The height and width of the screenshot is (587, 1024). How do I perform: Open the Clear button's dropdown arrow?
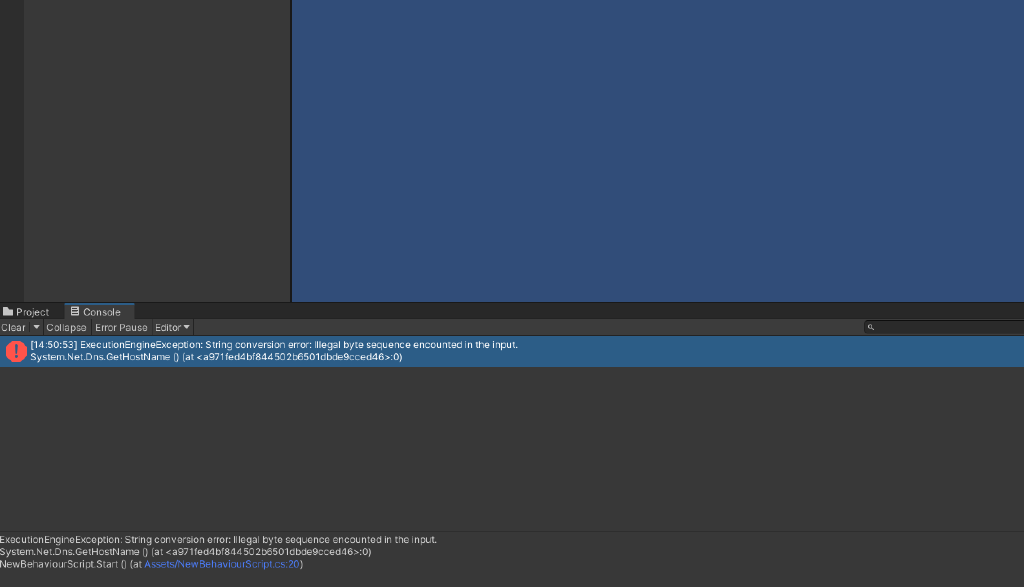[36, 327]
